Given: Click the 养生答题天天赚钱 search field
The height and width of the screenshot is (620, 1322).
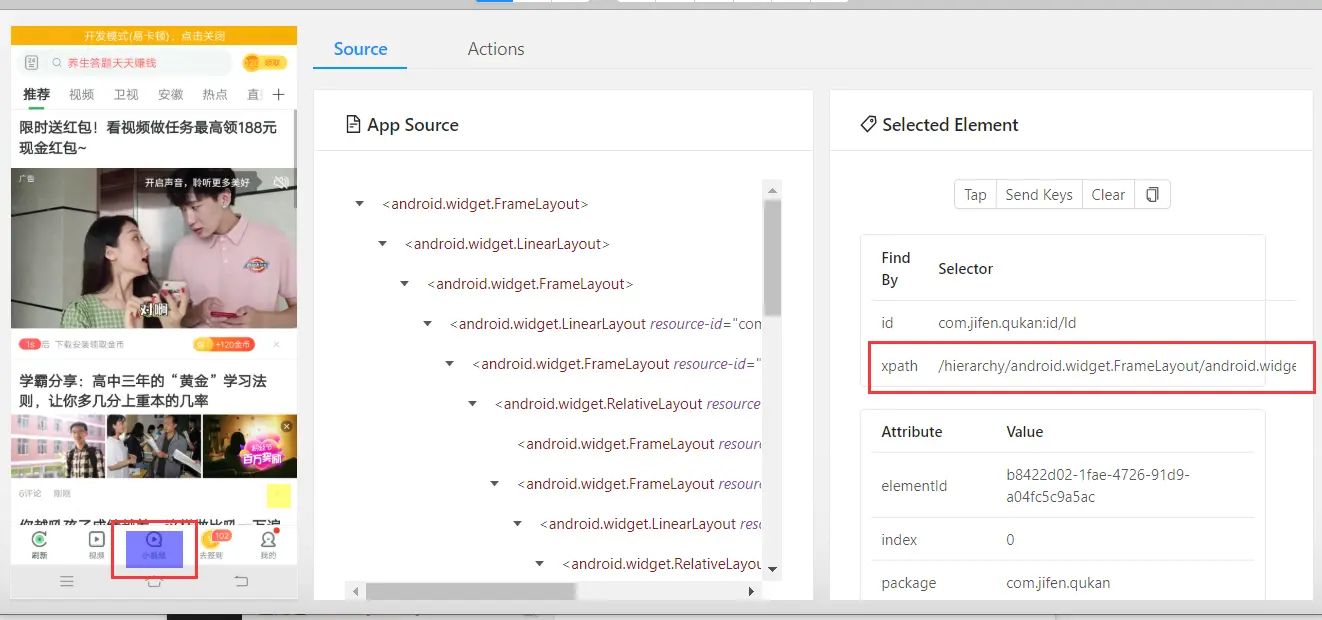Looking at the screenshot, I should pyautogui.click(x=140, y=63).
